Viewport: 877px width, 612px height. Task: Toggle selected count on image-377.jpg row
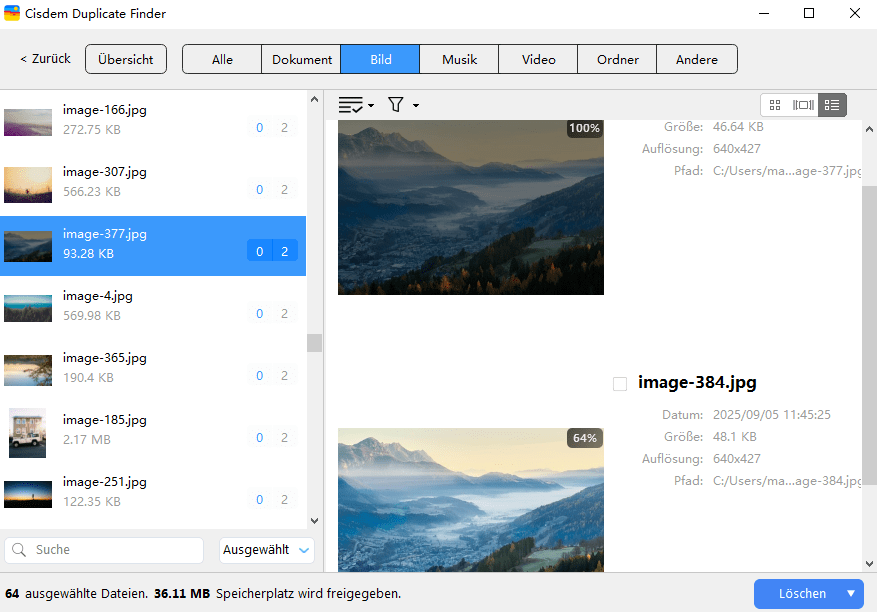pyautogui.click(x=260, y=252)
